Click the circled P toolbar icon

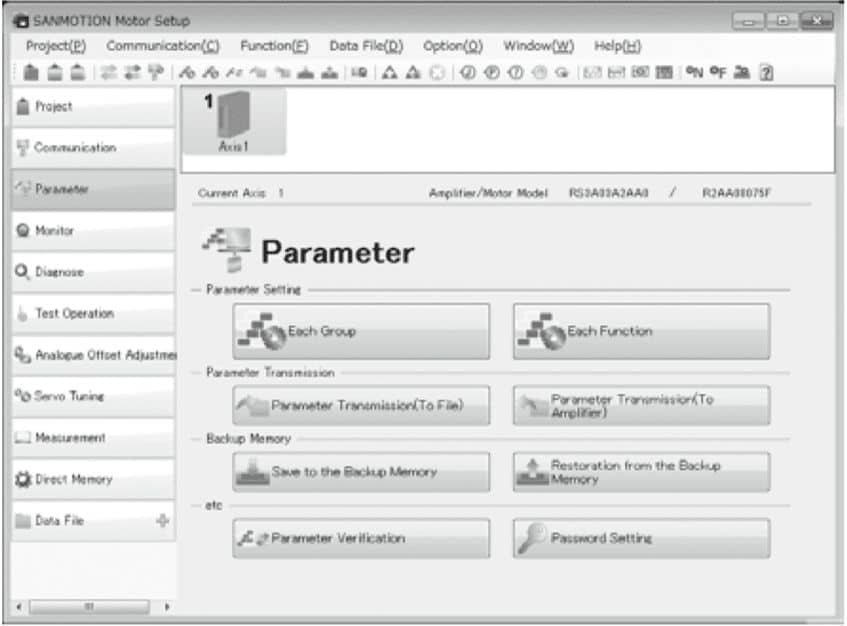pos(492,72)
